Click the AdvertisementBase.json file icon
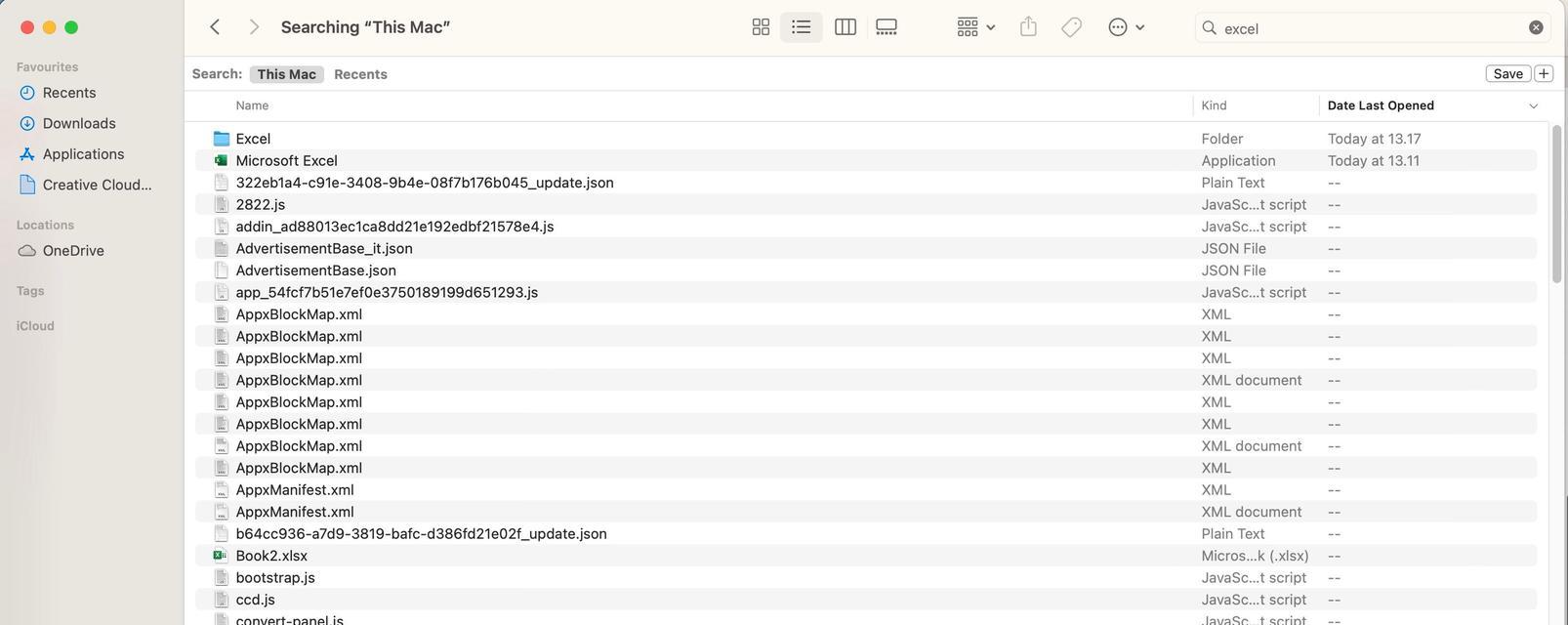Screen dimensions: 1568x625 click(x=221, y=271)
